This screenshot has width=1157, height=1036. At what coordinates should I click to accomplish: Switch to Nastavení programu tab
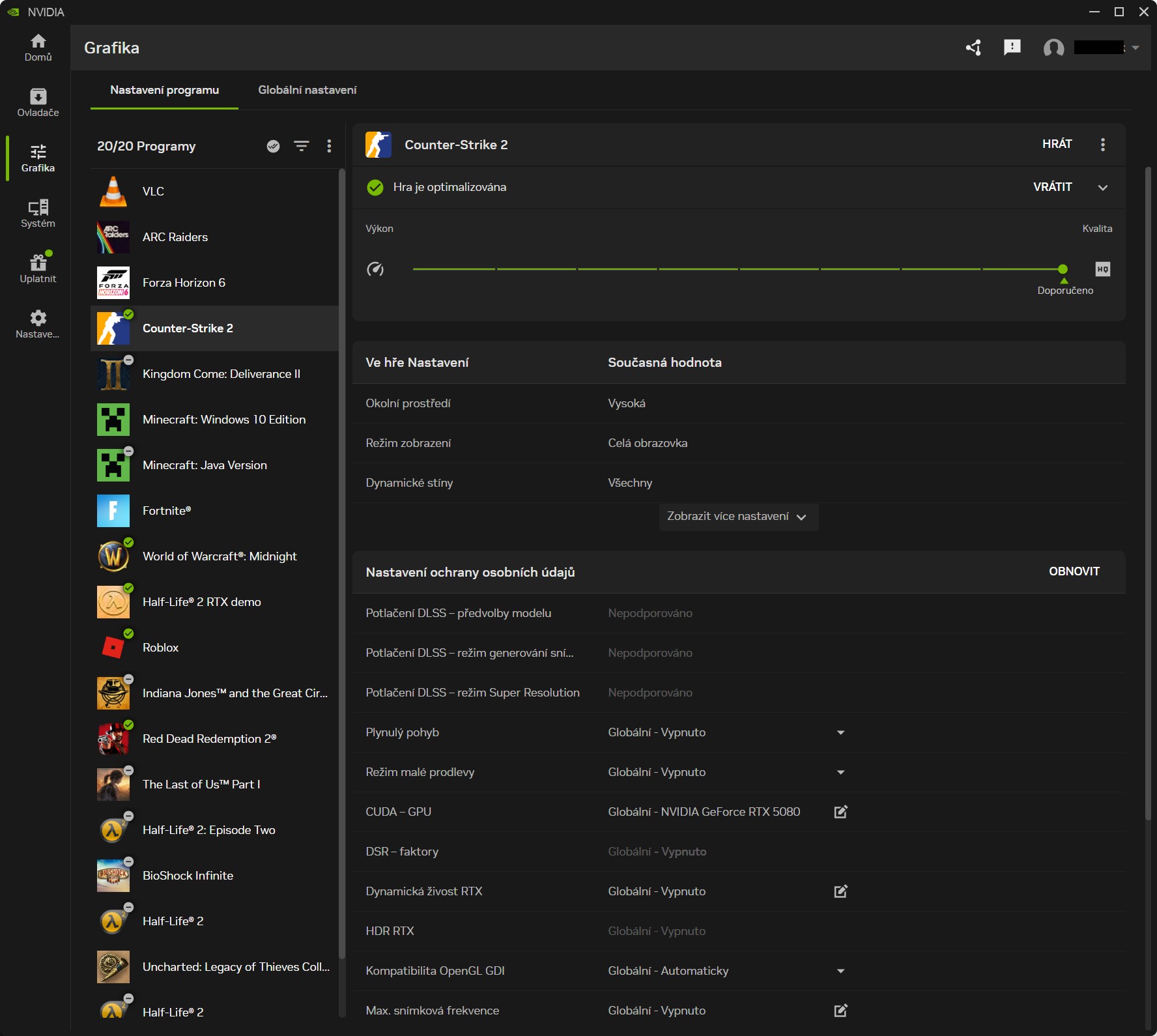164,90
